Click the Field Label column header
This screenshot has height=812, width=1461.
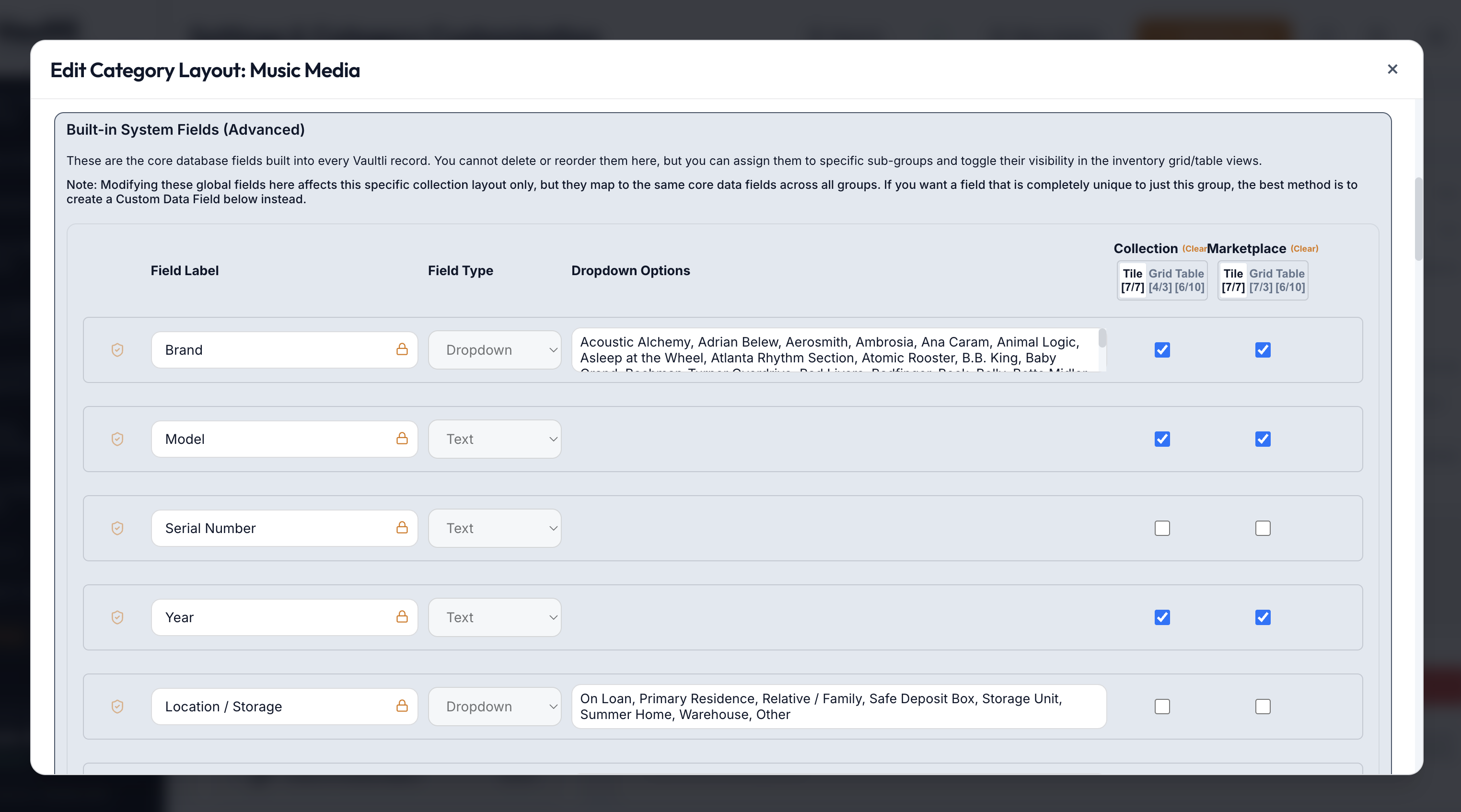click(185, 270)
